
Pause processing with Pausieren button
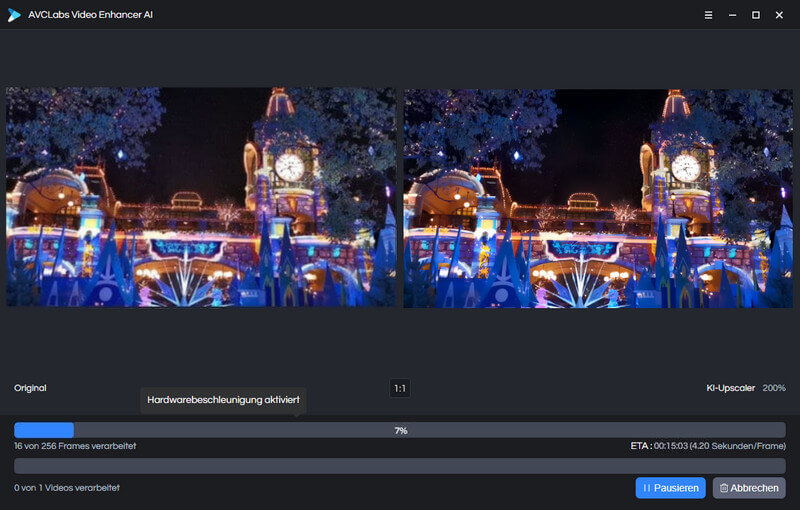[x=670, y=488]
